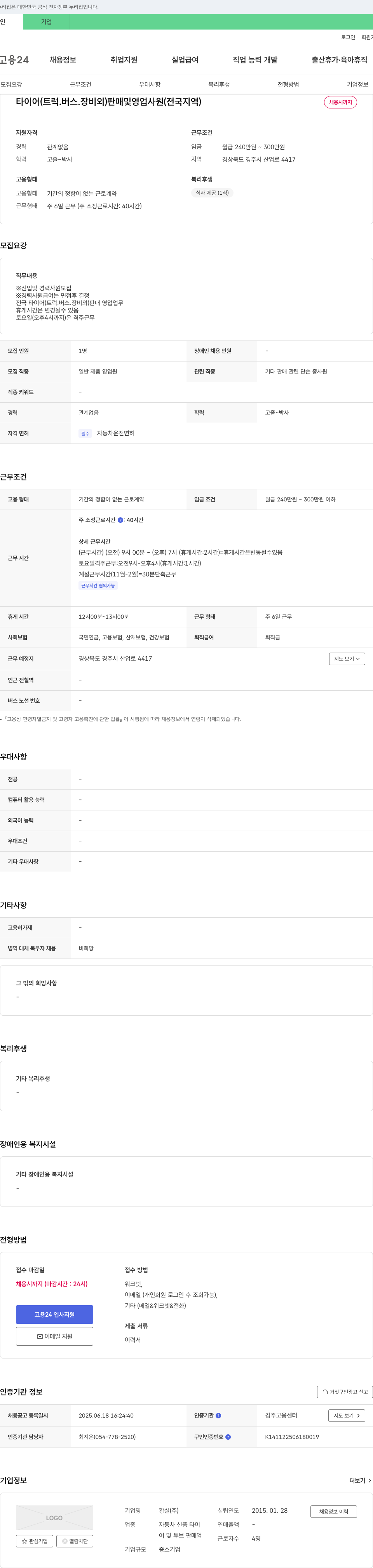This screenshot has width=373, height=1568.
Task: Jump to the 우대사항 section tab
Action: [150, 85]
